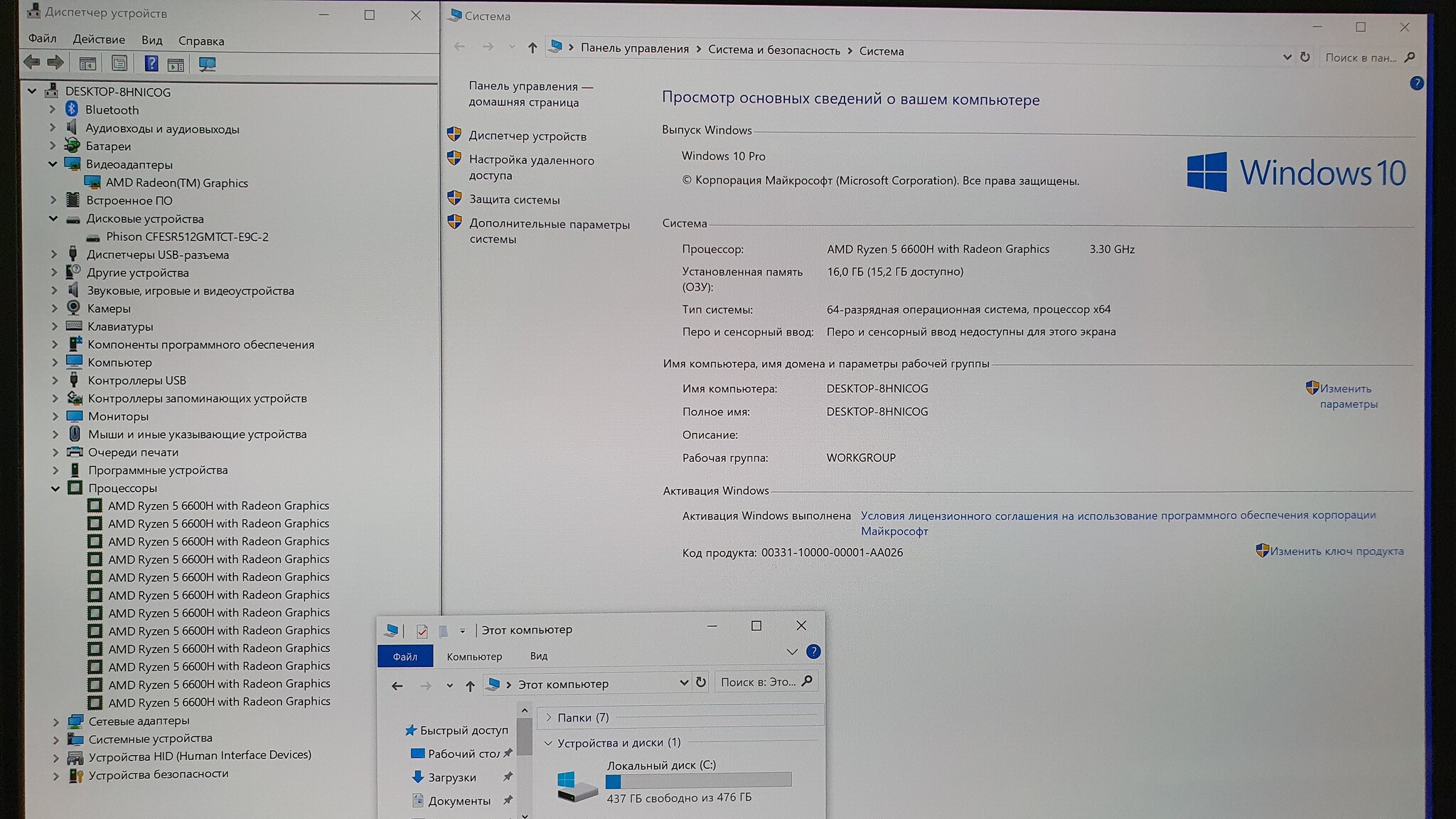Click Device Manager back arrow icon
The height and width of the screenshot is (819, 1456).
point(32,63)
